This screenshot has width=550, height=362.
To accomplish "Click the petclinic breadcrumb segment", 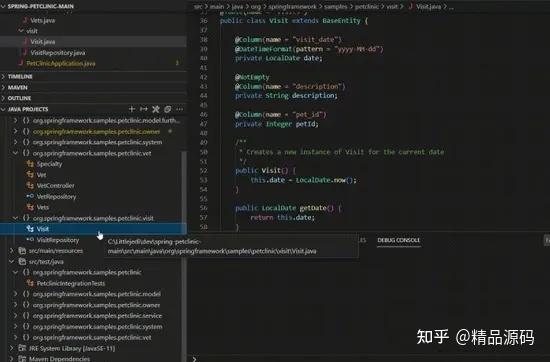I will (367, 6).
